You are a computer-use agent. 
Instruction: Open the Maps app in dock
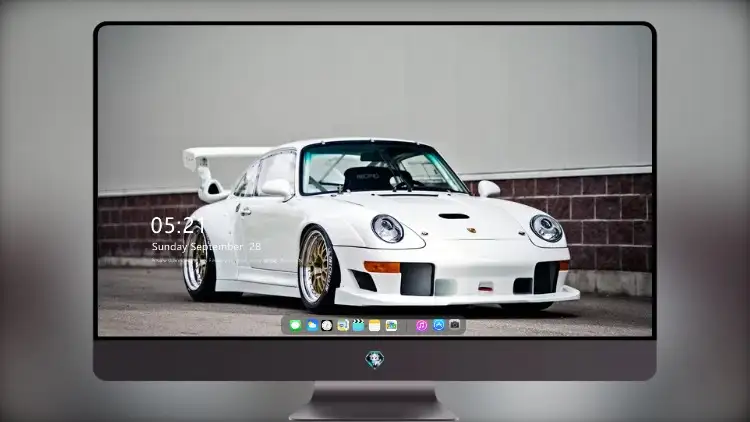391,326
